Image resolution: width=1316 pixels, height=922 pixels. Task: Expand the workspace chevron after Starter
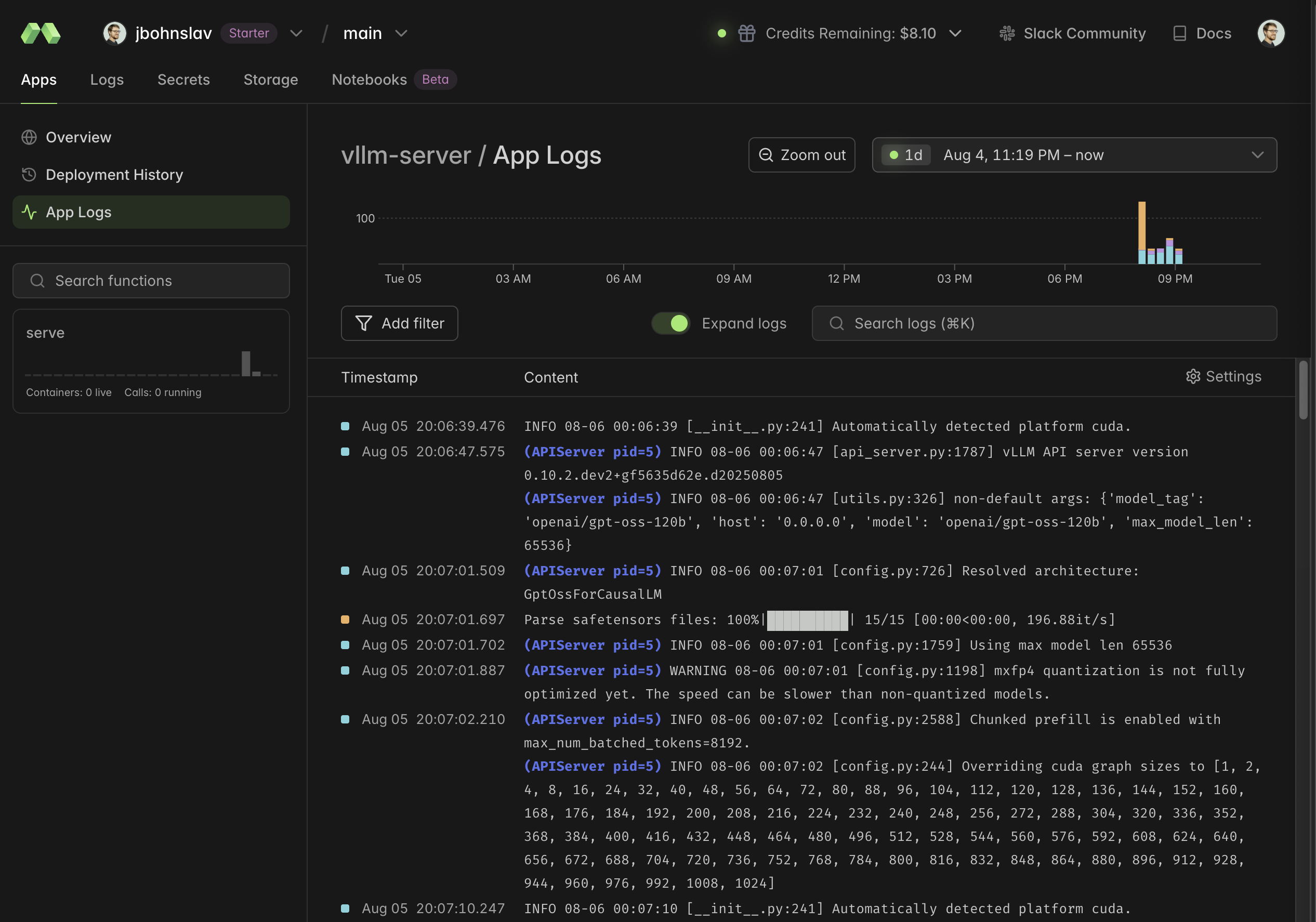coord(296,33)
